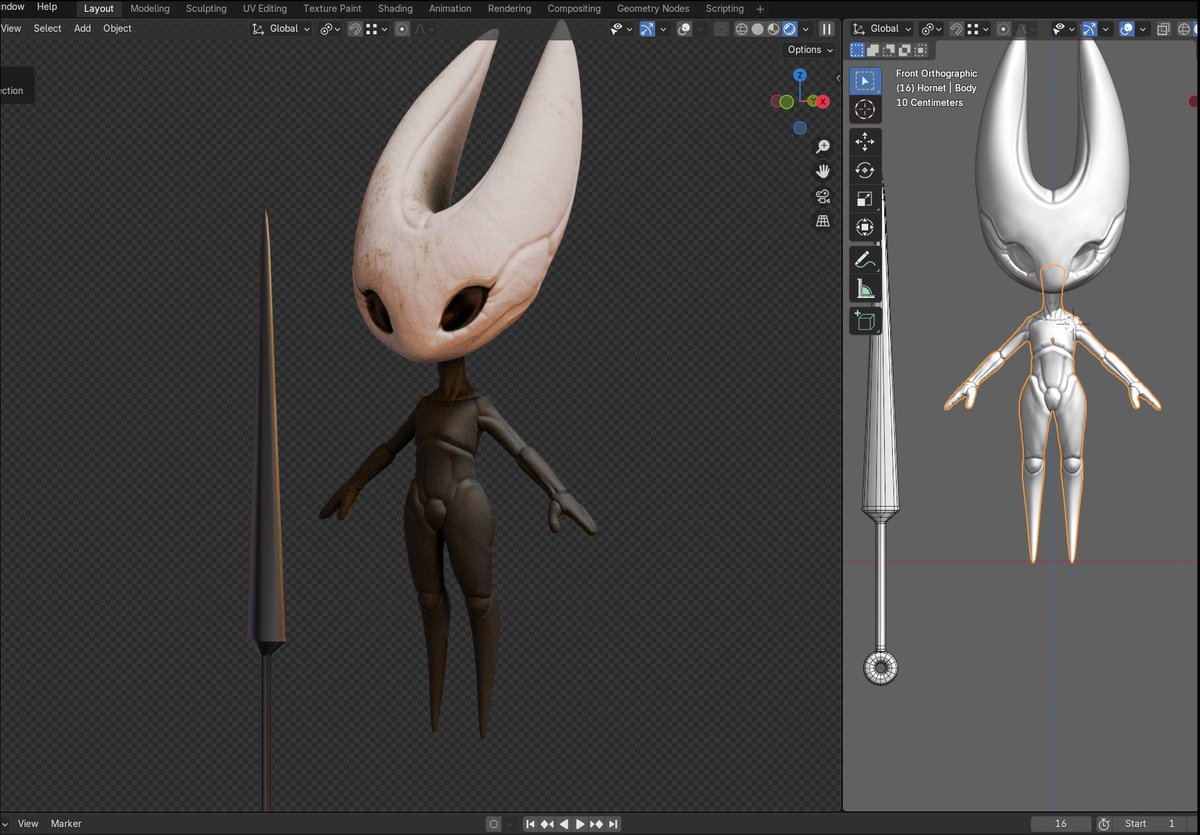Viewport: 1200px width, 835px height.
Task: Switch perspective/orthographic grid icon in left viewport
Action: tap(823, 221)
